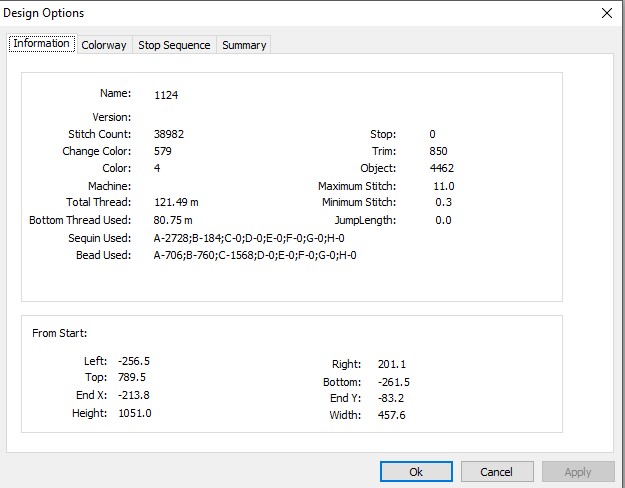Click the Trim value 850

point(438,151)
